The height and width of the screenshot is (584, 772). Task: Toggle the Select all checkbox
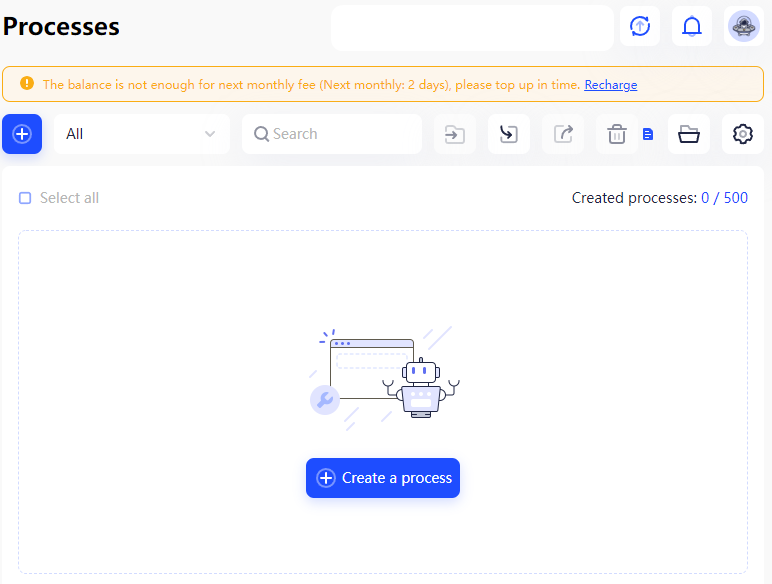[x=25, y=198]
